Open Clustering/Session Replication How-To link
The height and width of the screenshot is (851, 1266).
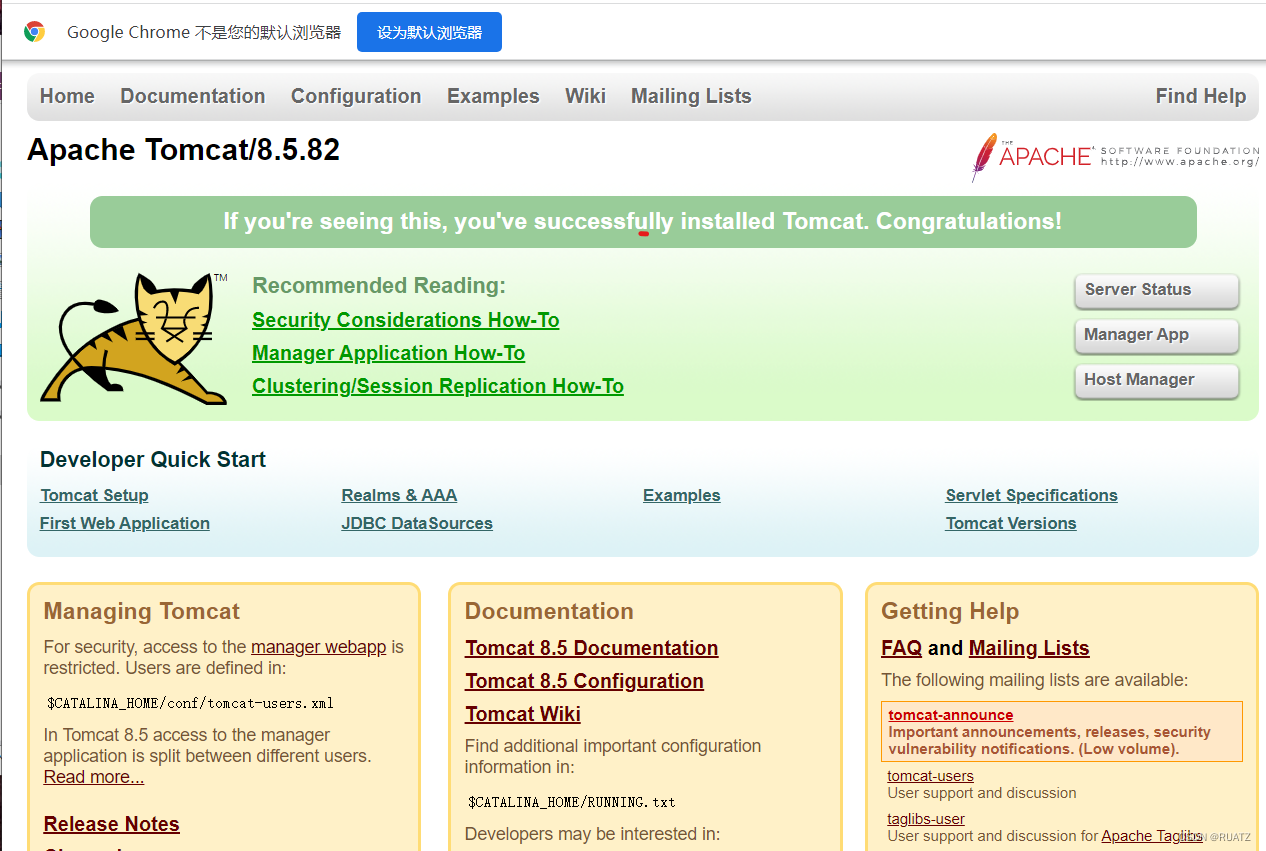coord(438,386)
